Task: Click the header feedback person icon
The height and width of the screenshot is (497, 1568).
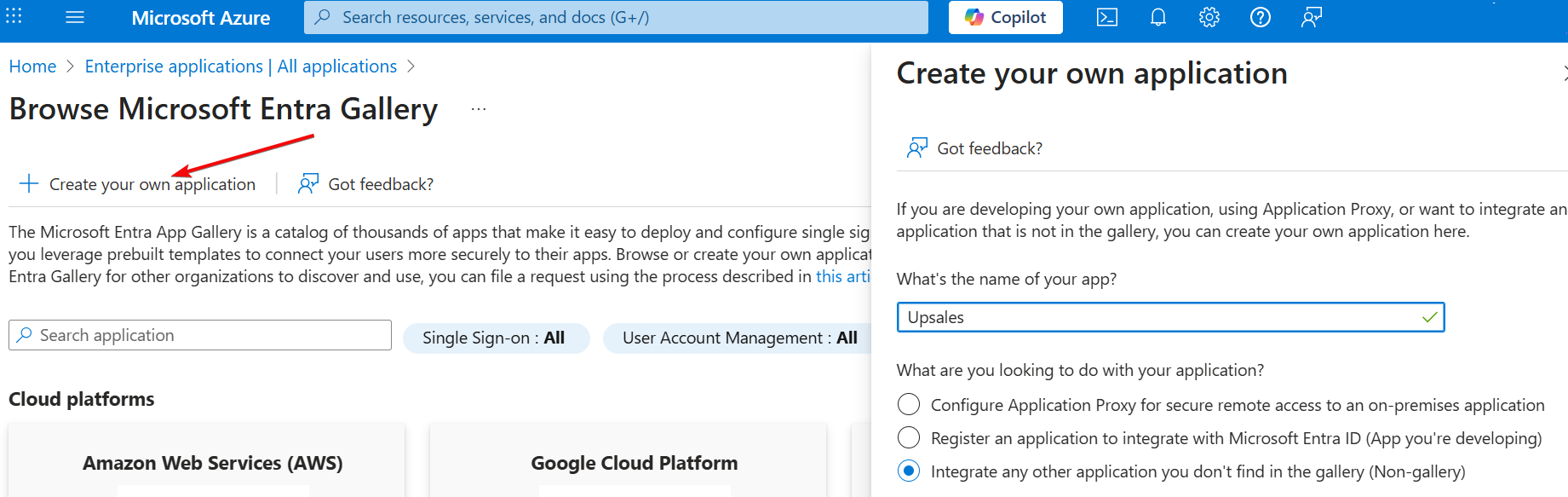Action: click(x=1312, y=17)
